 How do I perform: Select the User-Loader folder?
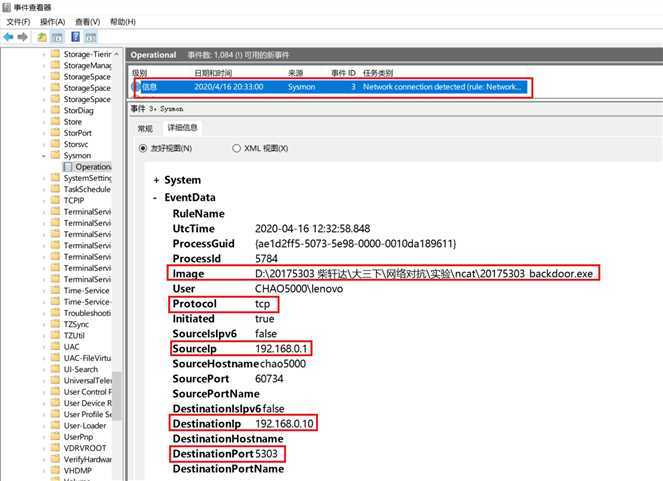pos(85,426)
